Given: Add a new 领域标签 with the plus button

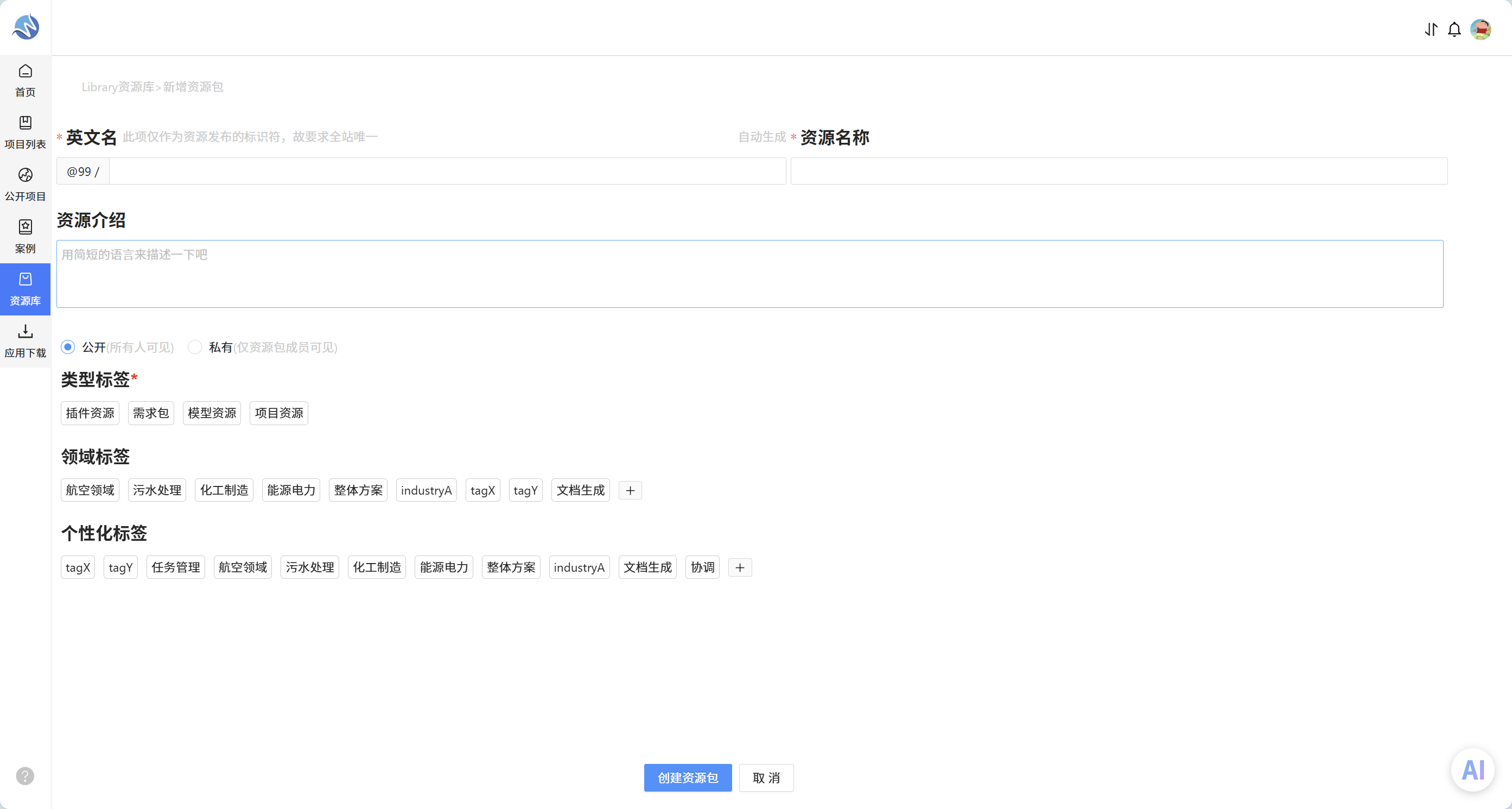Looking at the screenshot, I should coord(631,490).
